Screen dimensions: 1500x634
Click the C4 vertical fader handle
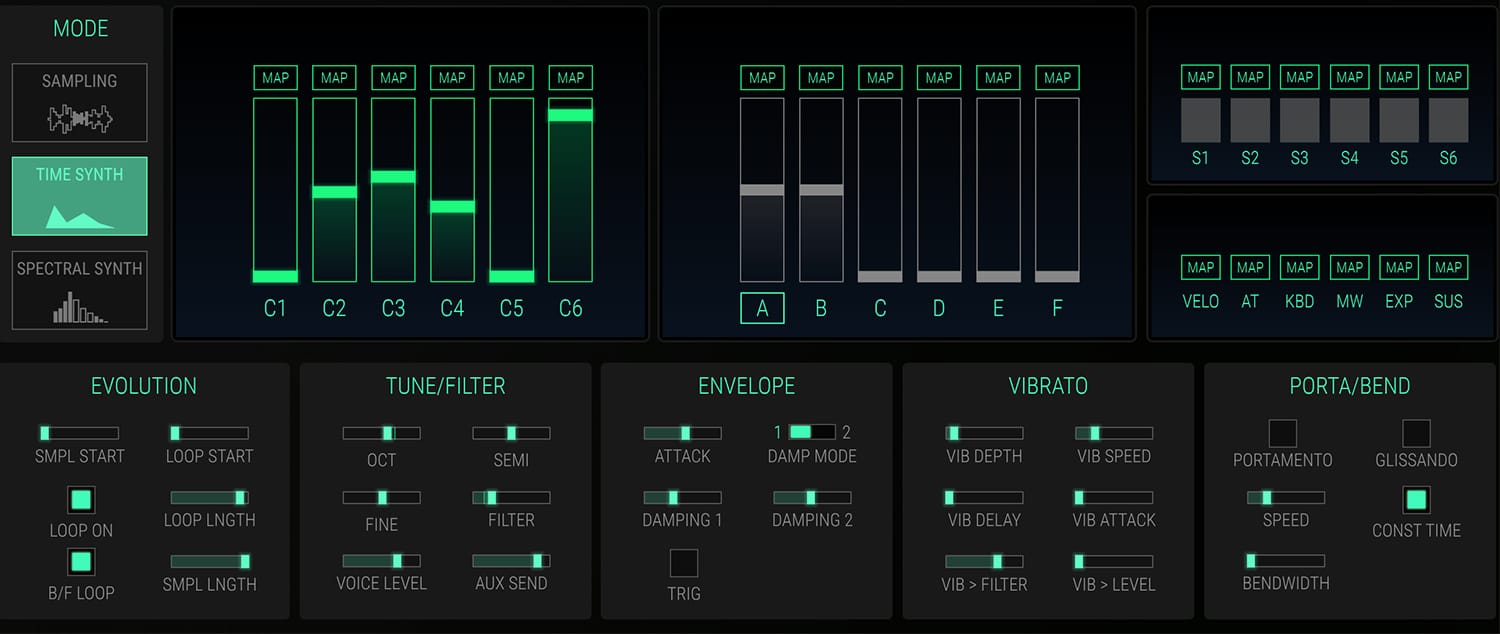click(x=452, y=207)
